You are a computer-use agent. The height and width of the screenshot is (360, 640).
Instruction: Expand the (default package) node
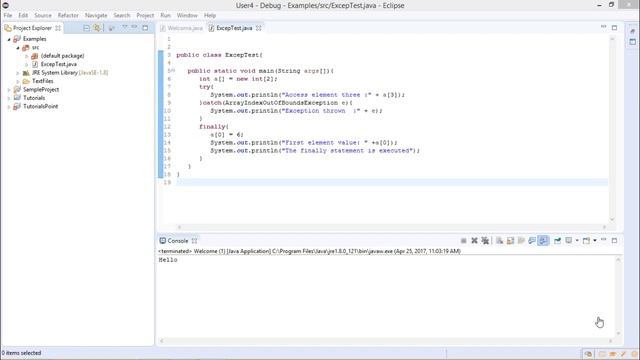pos(27,56)
